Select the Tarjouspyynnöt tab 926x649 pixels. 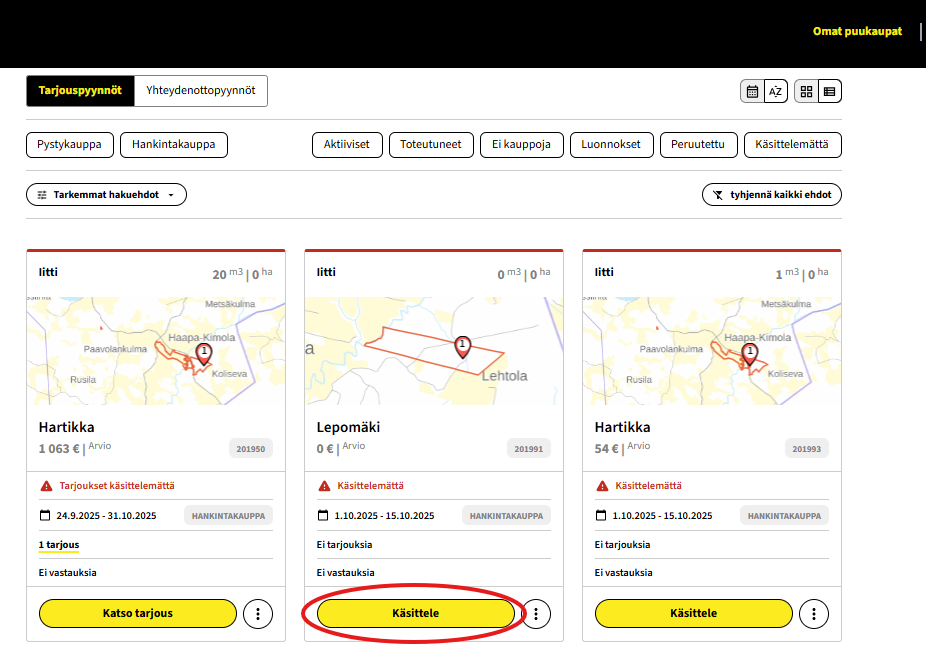80,91
